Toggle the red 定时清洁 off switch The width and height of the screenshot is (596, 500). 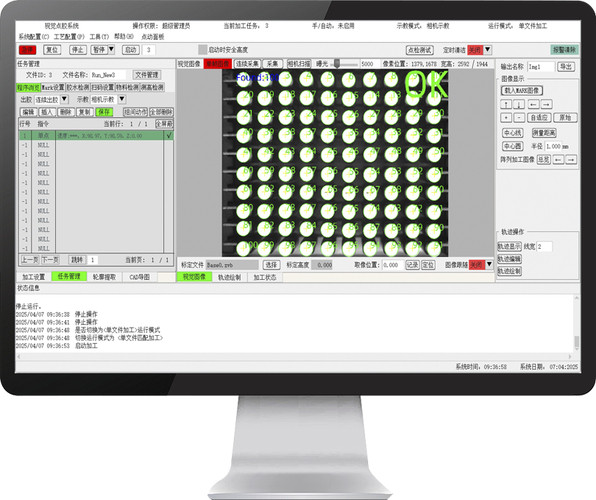tap(475, 50)
